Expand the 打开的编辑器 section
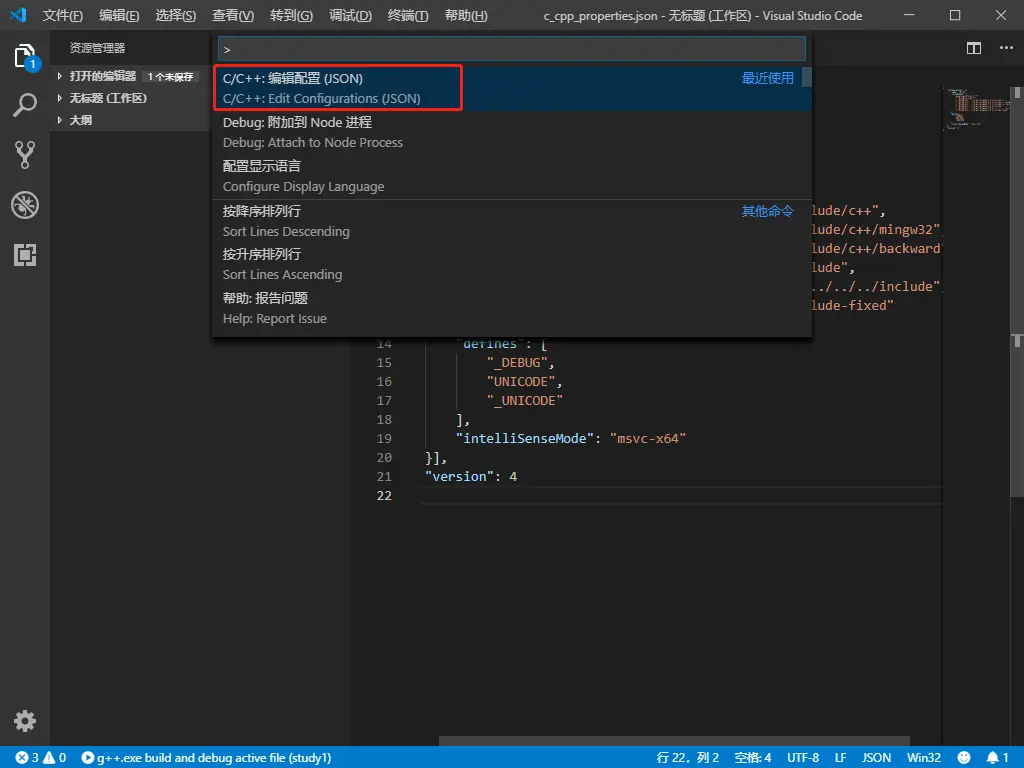This screenshot has width=1024, height=768. (x=102, y=76)
